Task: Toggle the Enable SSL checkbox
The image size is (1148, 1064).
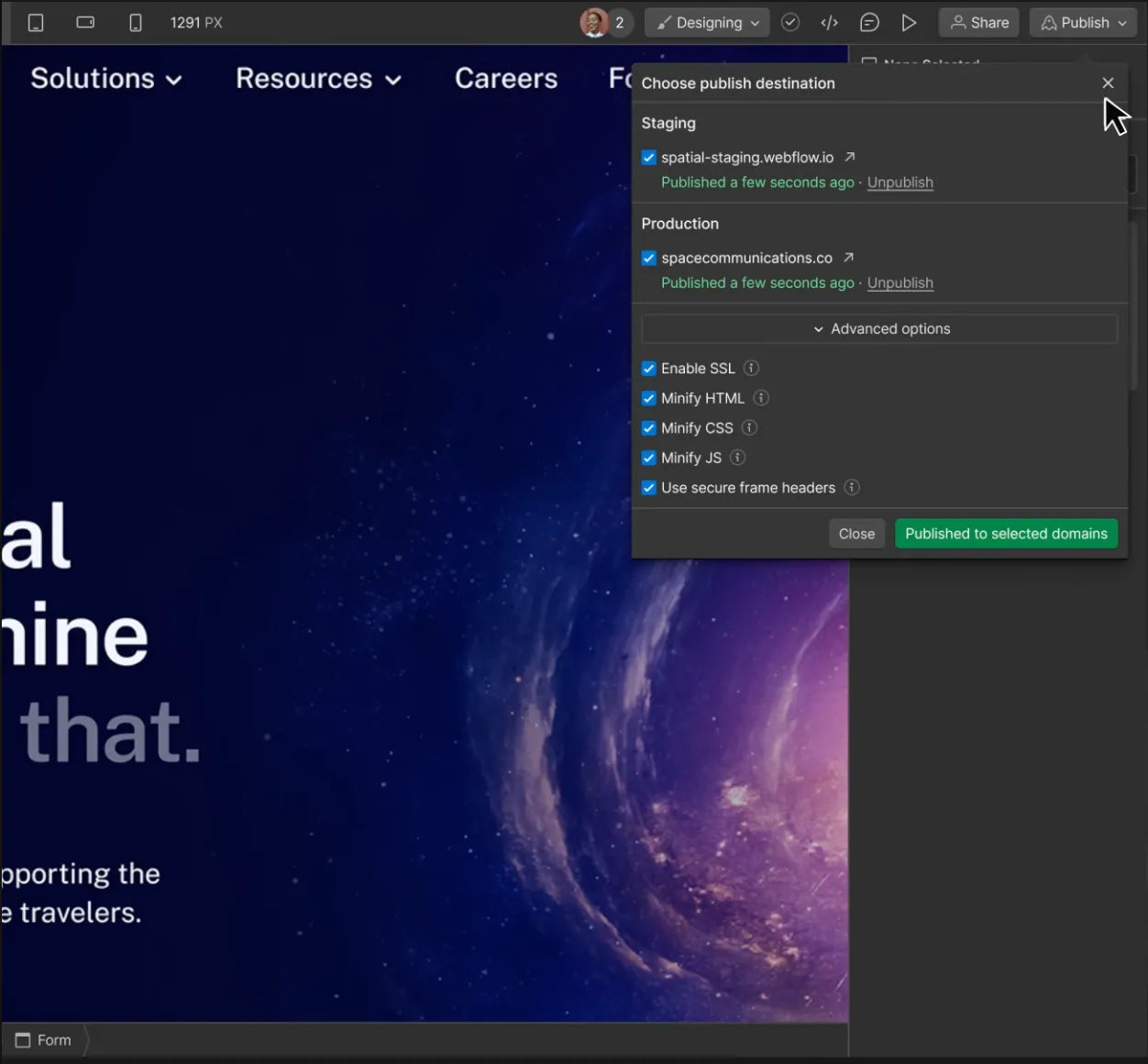Action: [x=649, y=369]
